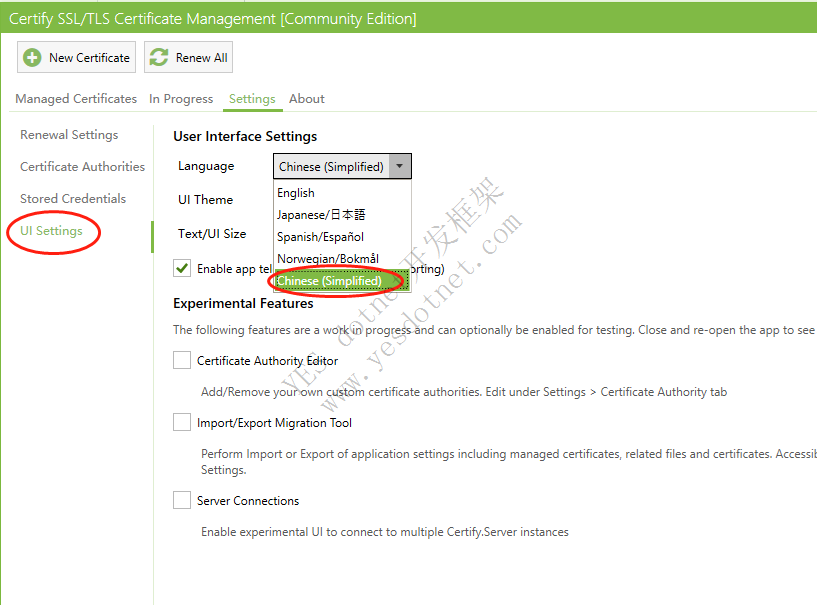
Task: Open the About tab
Action: [x=307, y=98]
